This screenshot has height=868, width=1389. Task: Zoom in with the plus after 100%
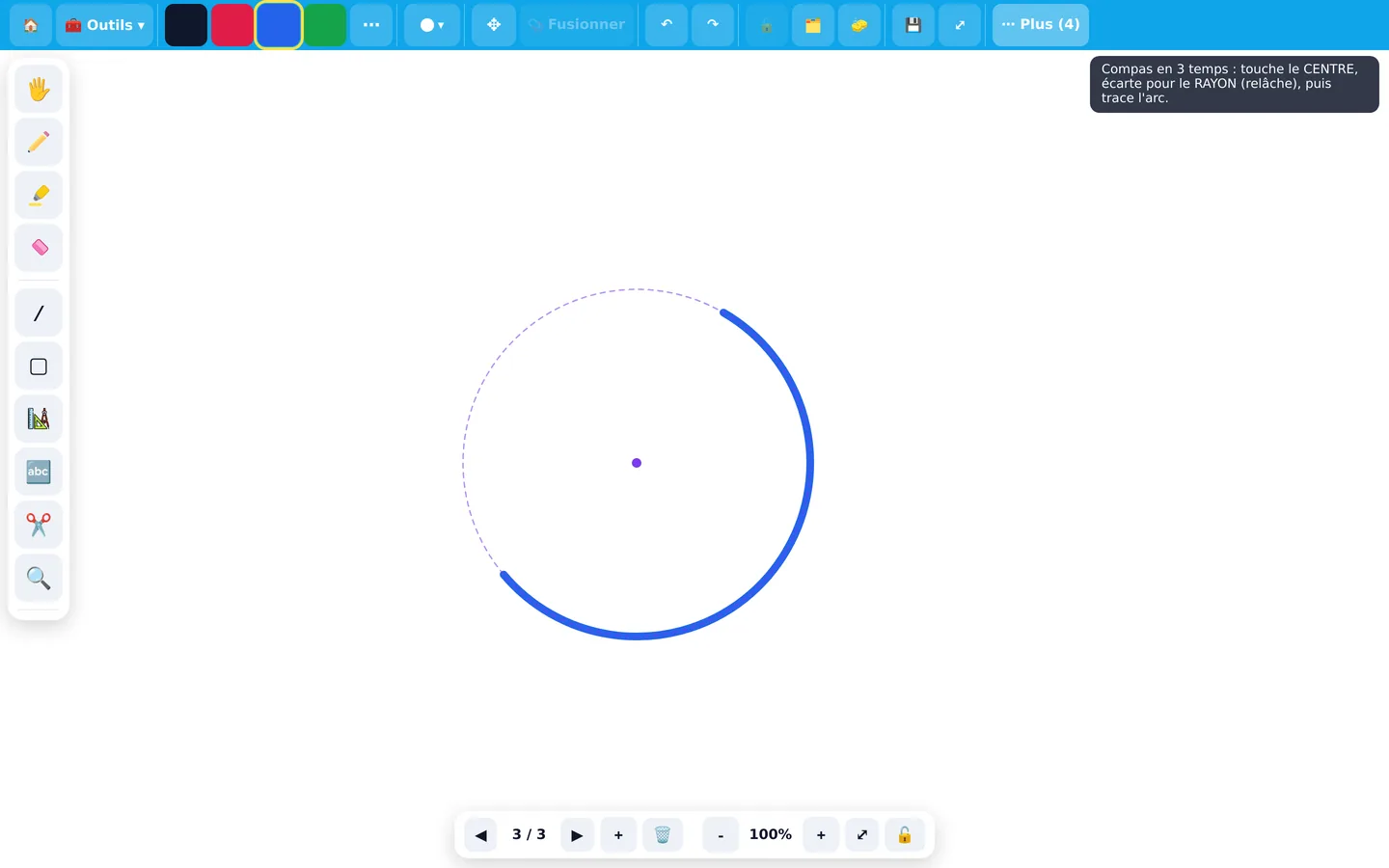coord(821,835)
